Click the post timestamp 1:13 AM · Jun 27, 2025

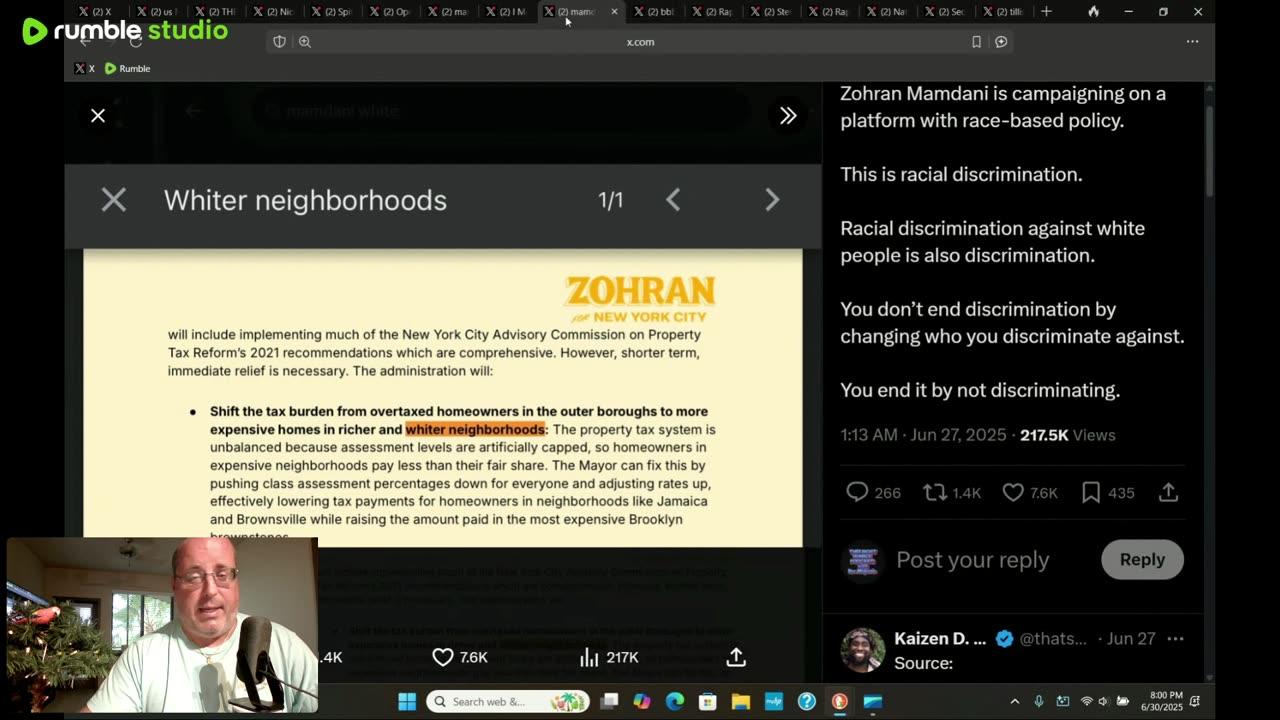pos(923,435)
